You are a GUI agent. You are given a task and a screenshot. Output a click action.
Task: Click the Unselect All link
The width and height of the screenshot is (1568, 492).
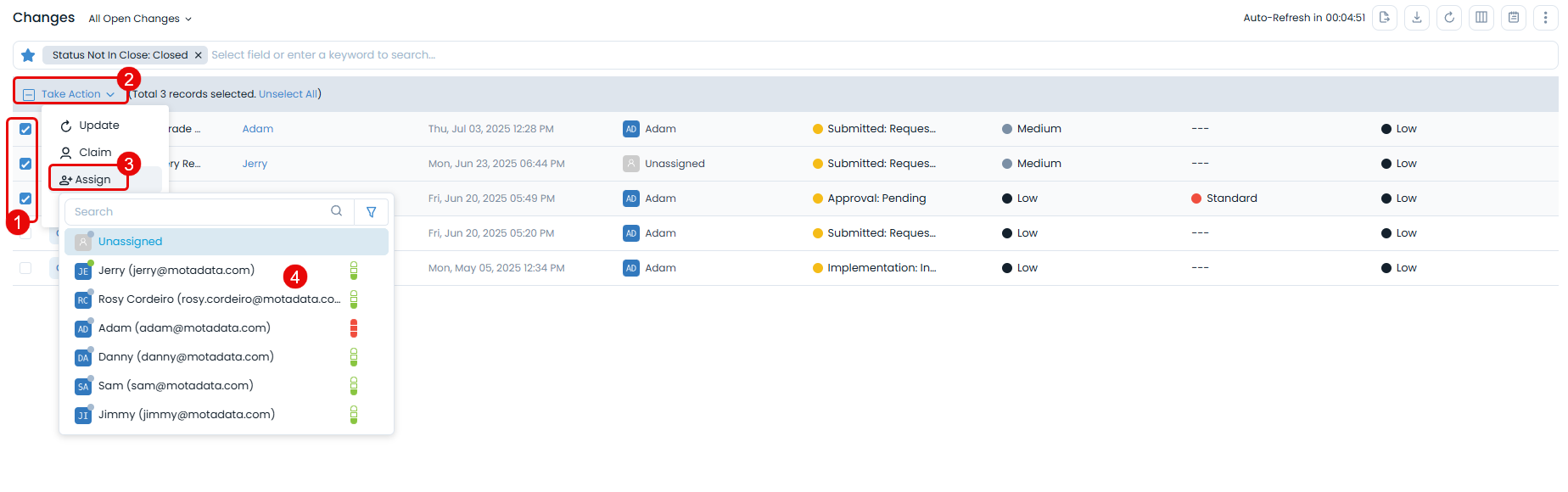pos(288,94)
